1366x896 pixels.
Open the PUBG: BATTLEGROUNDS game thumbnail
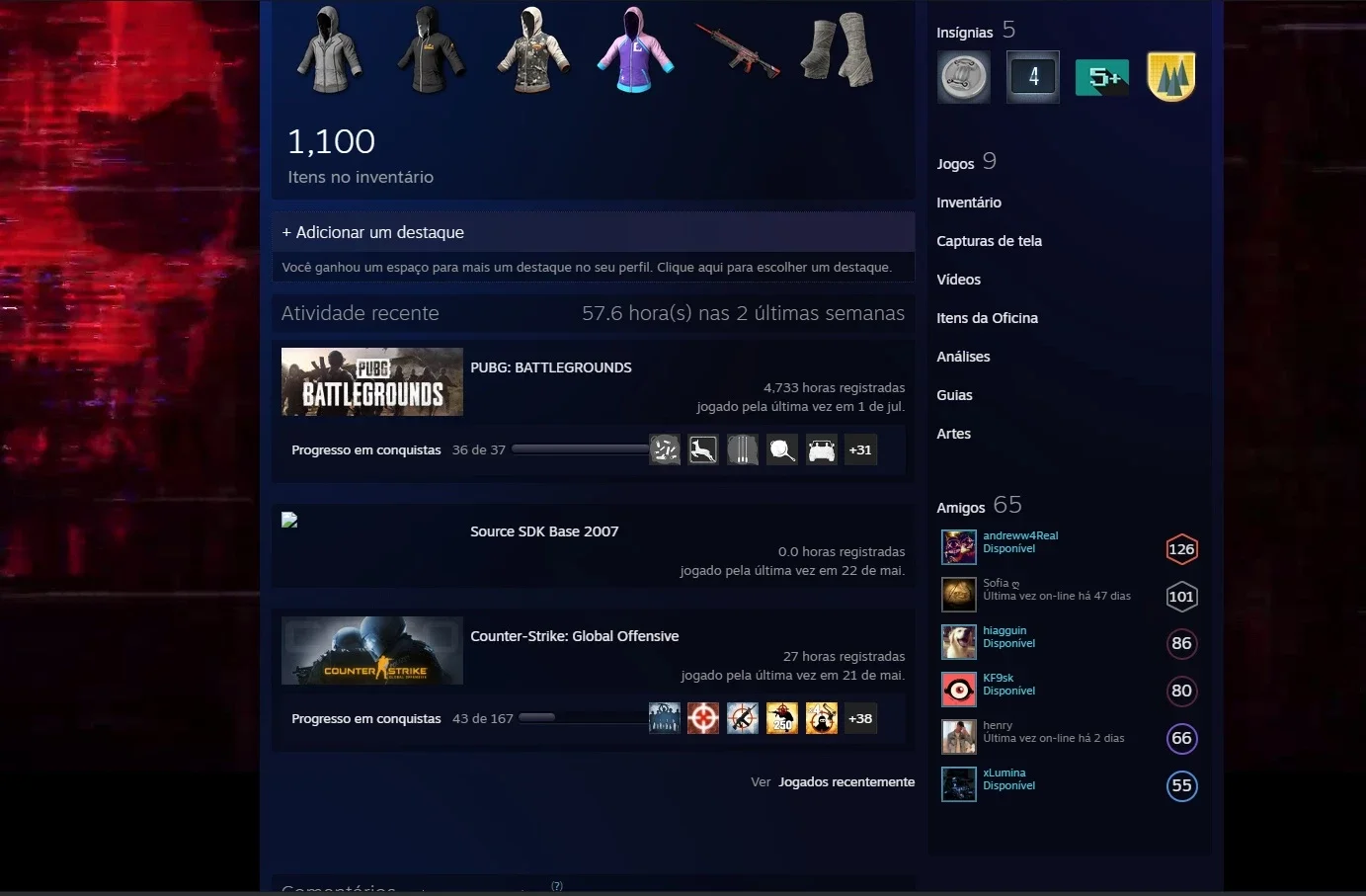(372, 381)
